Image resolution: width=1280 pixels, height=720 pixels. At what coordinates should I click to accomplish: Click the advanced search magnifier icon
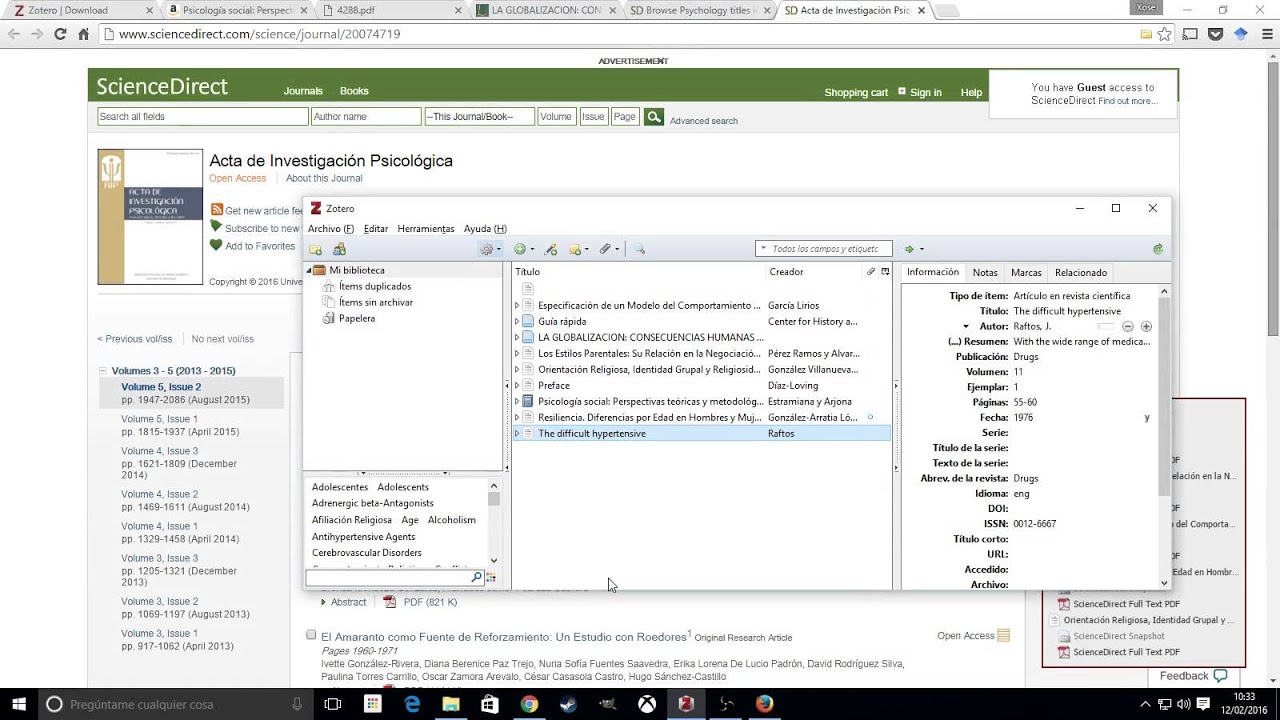640,249
